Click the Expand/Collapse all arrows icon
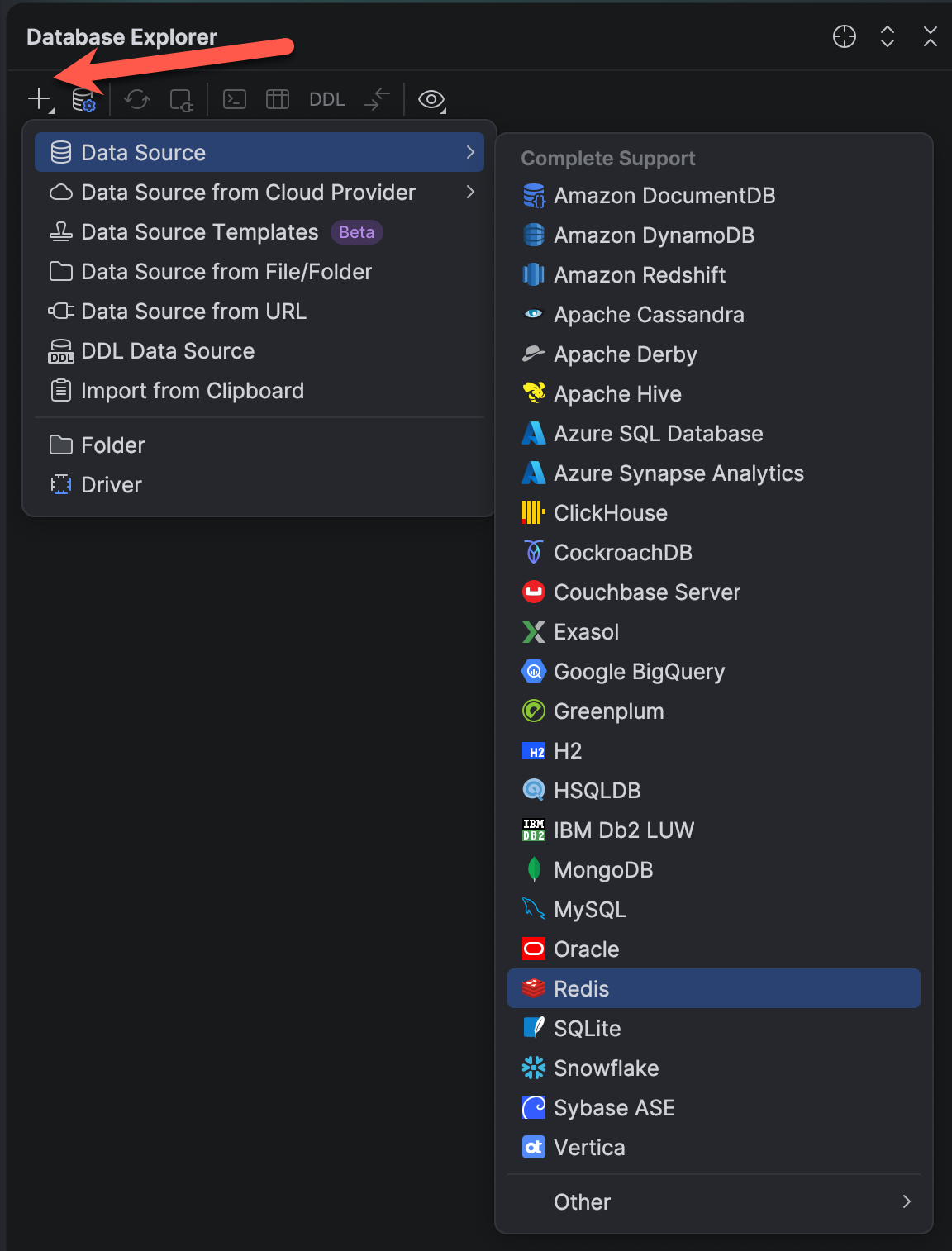This screenshot has width=952, height=1251. click(x=888, y=36)
